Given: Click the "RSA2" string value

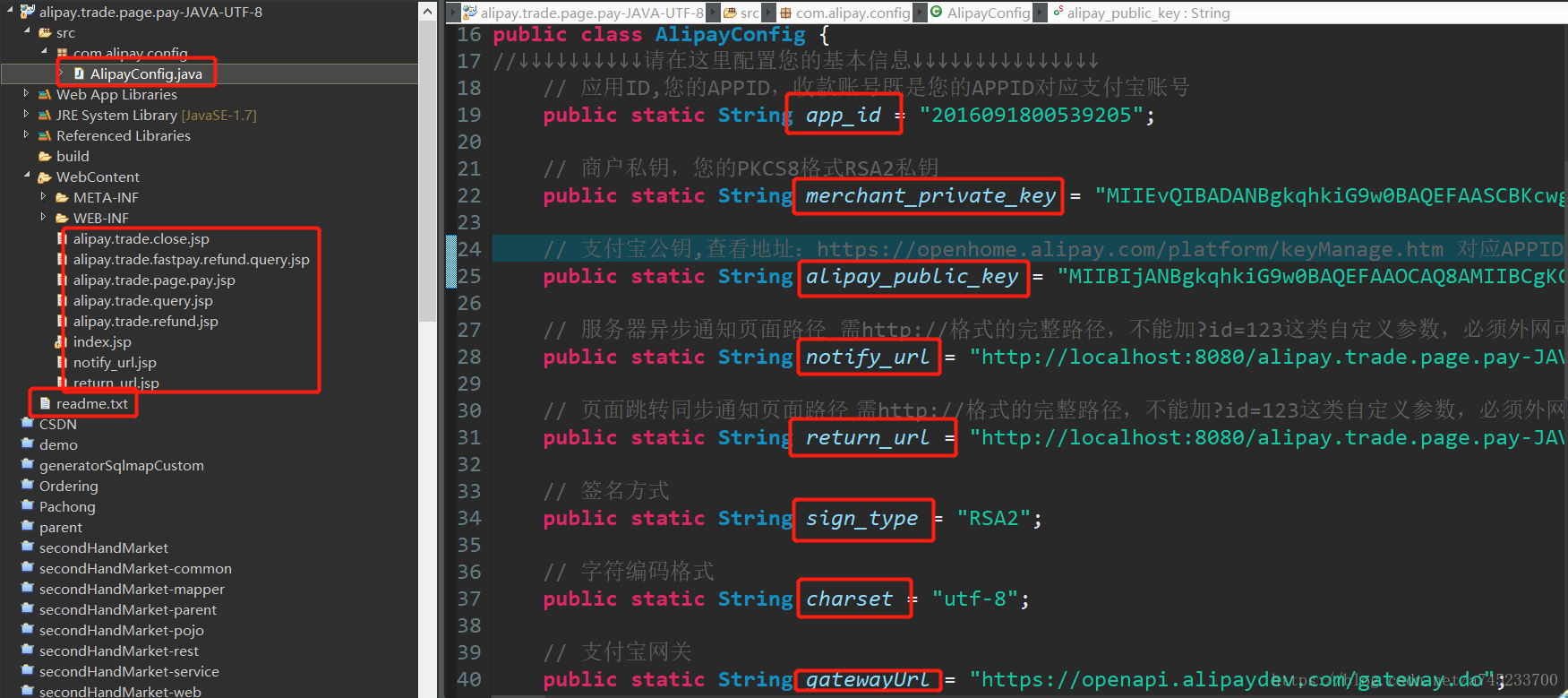Looking at the screenshot, I should (993, 518).
